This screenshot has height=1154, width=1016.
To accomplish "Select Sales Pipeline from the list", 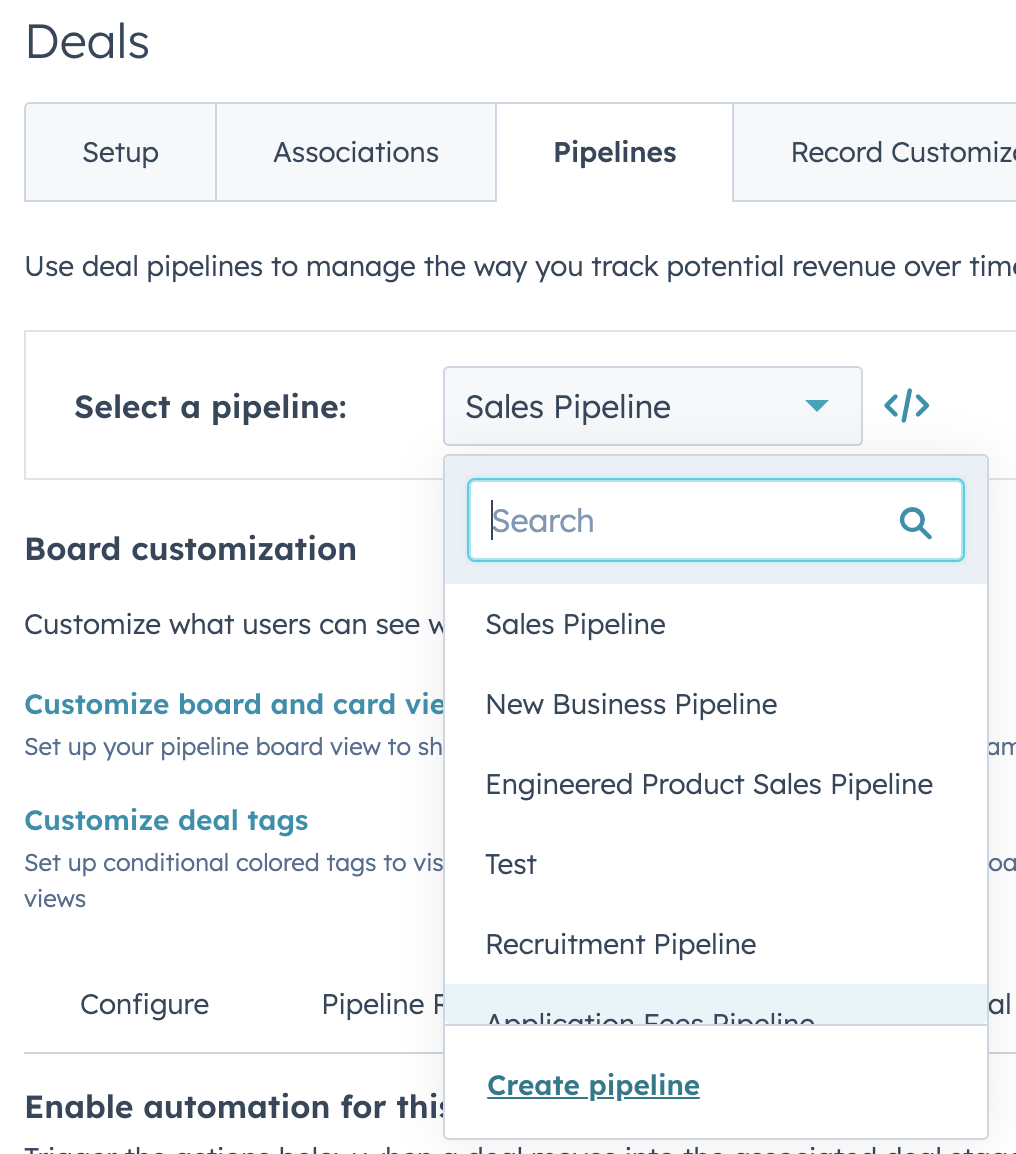I will tap(575, 624).
